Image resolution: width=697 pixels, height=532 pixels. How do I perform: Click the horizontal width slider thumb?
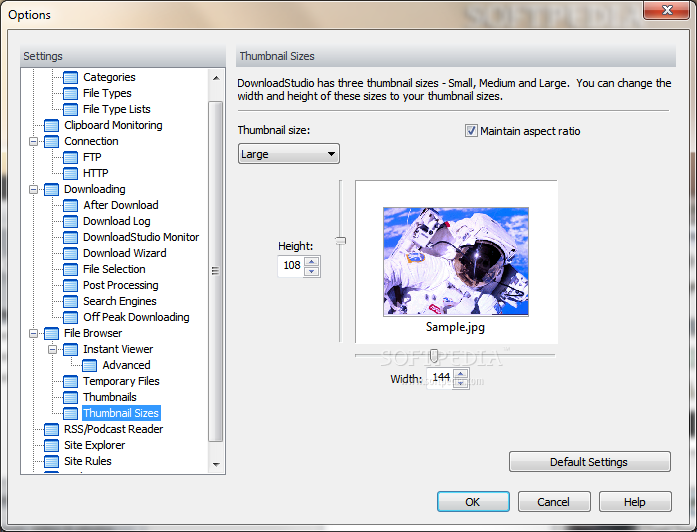pos(434,355)
